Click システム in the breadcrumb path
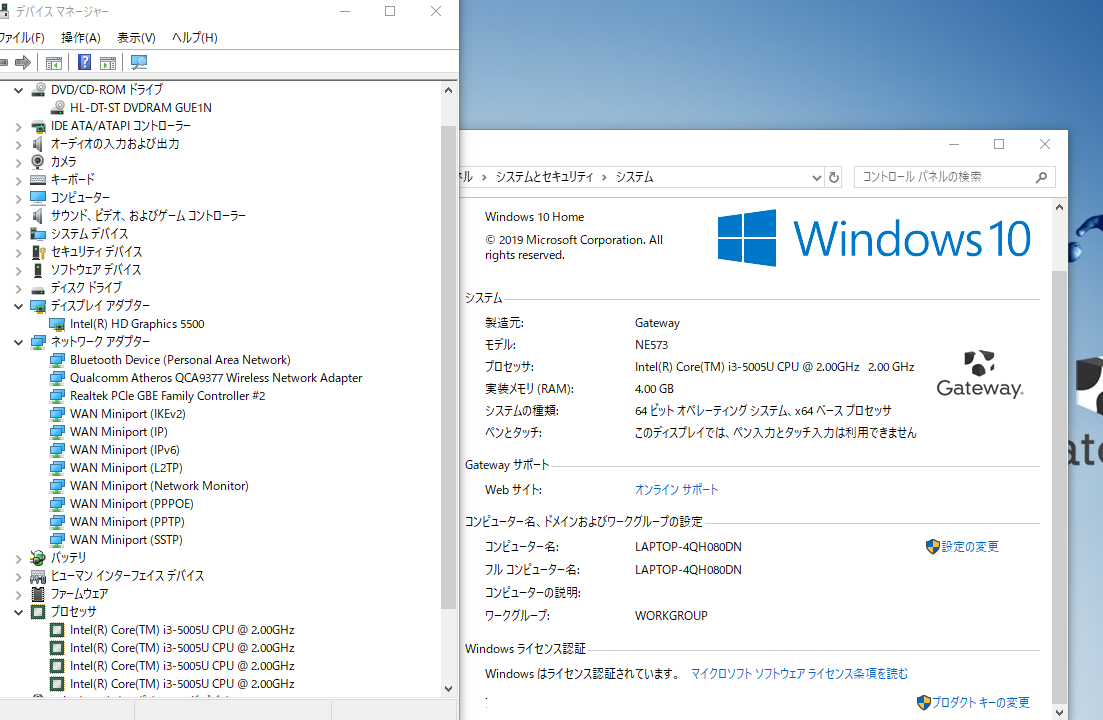This screenshot has width=1103, height=720. [x=635, y=177]
